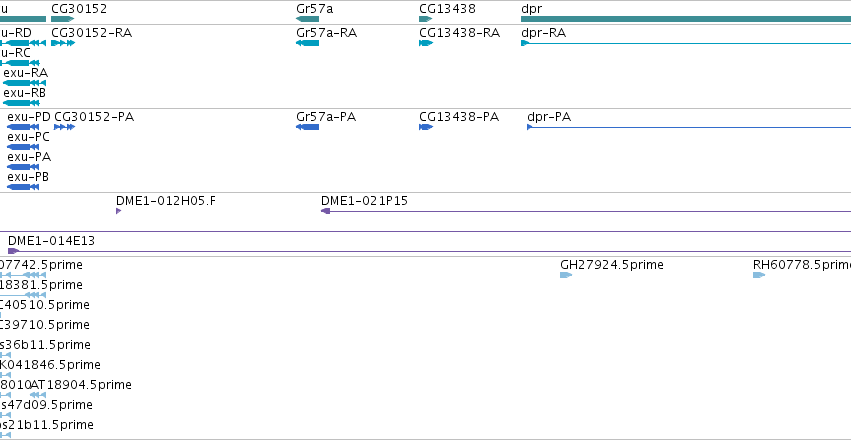The height and width of the screenshot is (440, 851).
Task: Click the CG30152-PA protein label
Action: pyautogui.click(x=94, y=117)
